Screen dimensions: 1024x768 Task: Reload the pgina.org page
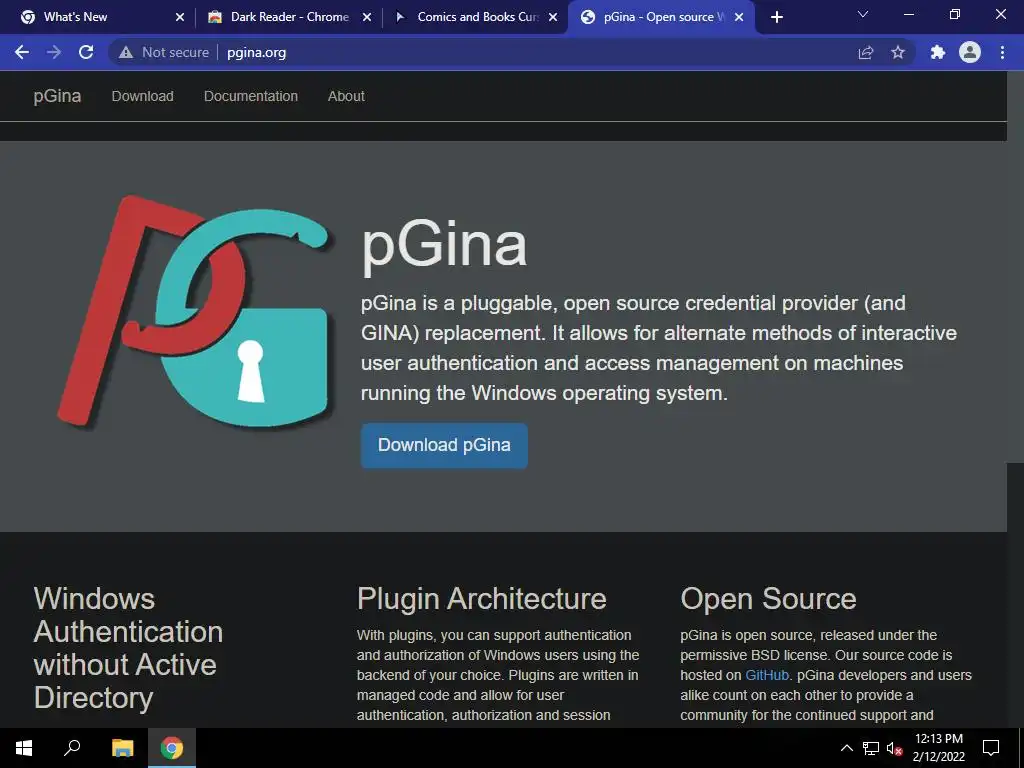tap(86, 52)
